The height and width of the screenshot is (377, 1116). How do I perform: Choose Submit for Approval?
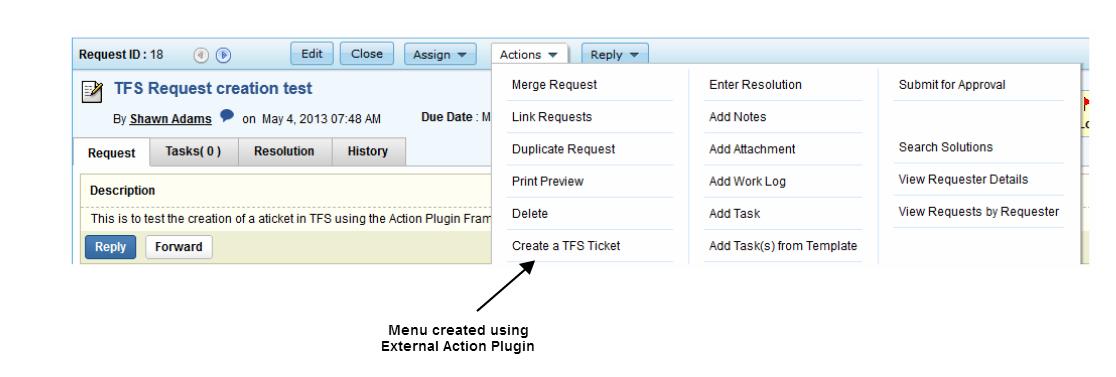pos(952,85)
